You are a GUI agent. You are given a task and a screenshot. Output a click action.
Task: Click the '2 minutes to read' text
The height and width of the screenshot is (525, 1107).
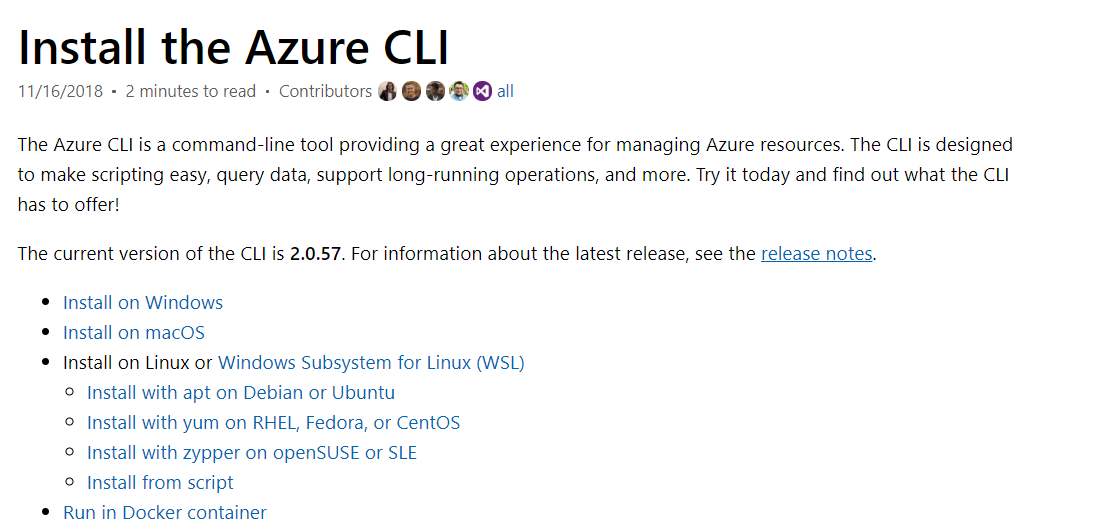pos(191,91)
